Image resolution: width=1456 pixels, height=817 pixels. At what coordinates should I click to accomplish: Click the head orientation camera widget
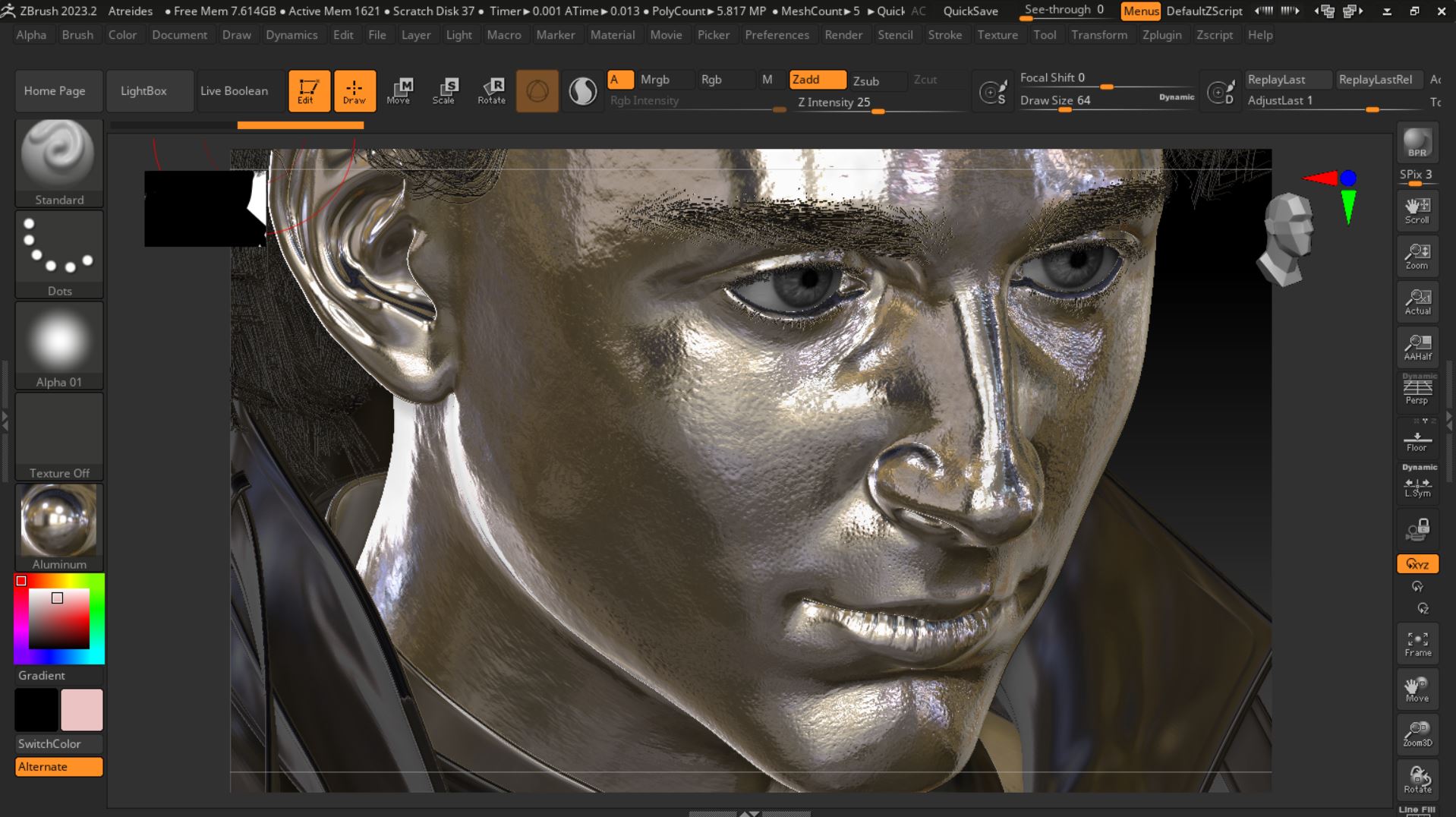coord(1287,238)
